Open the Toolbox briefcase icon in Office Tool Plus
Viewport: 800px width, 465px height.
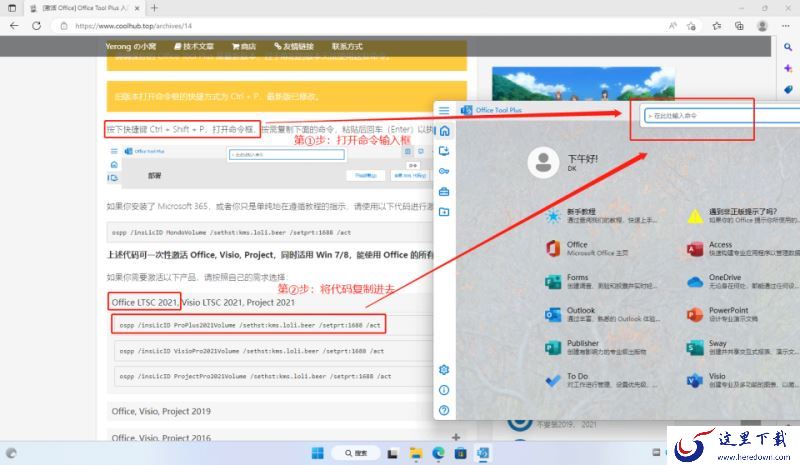tap(444, 191)
